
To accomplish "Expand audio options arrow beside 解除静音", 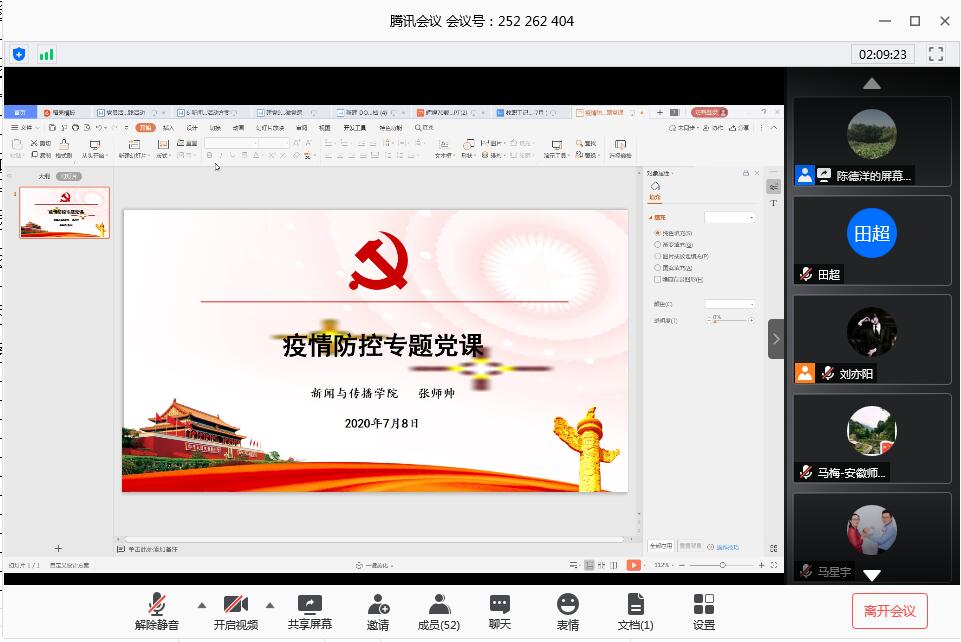I will coord(202,604).
